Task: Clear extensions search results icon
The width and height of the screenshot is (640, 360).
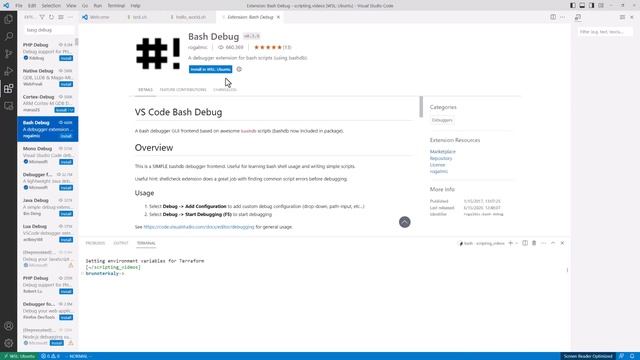Action: tap(61, 17)
